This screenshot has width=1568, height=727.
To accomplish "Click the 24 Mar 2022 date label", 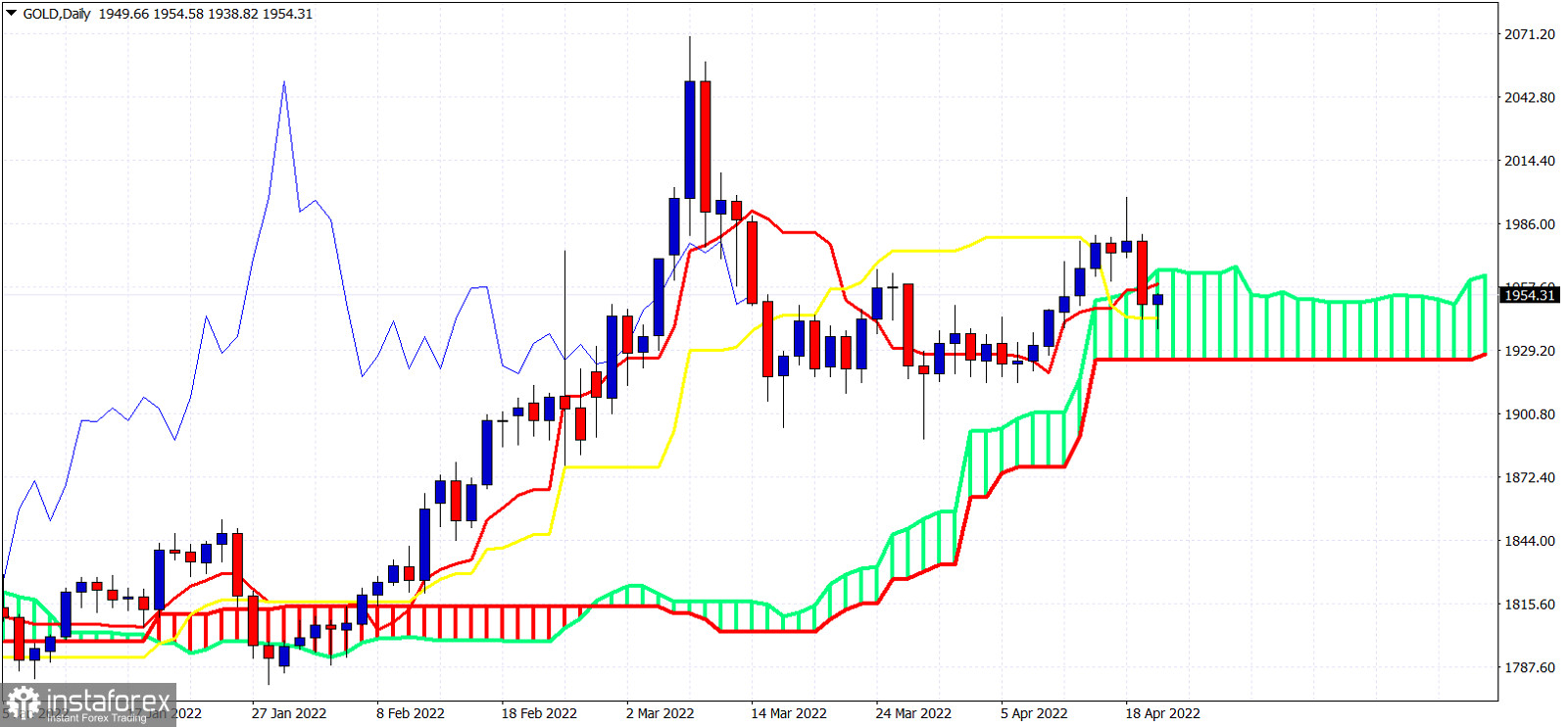I will tap(913, 713).
